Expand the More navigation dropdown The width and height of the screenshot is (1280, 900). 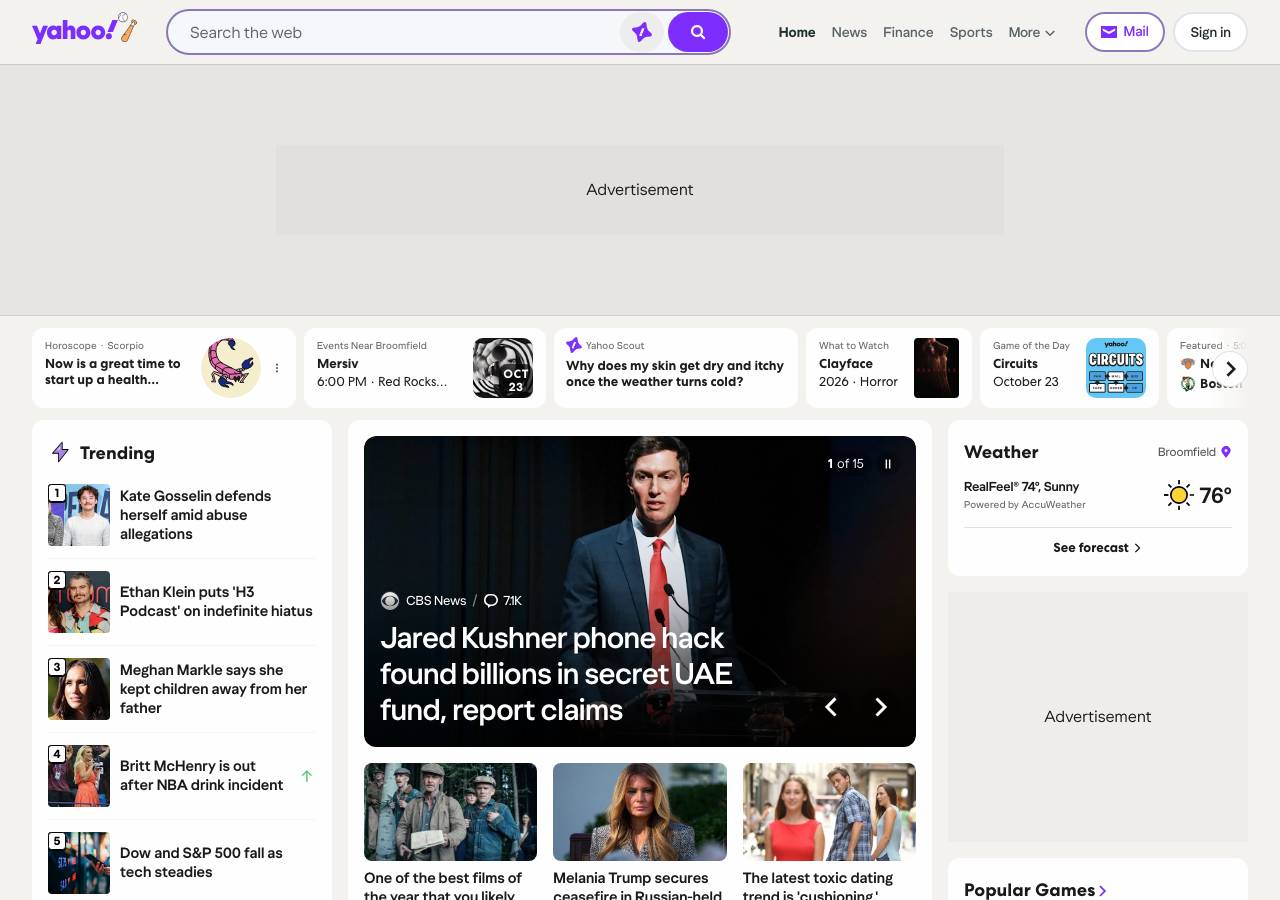coord(1032,32)
